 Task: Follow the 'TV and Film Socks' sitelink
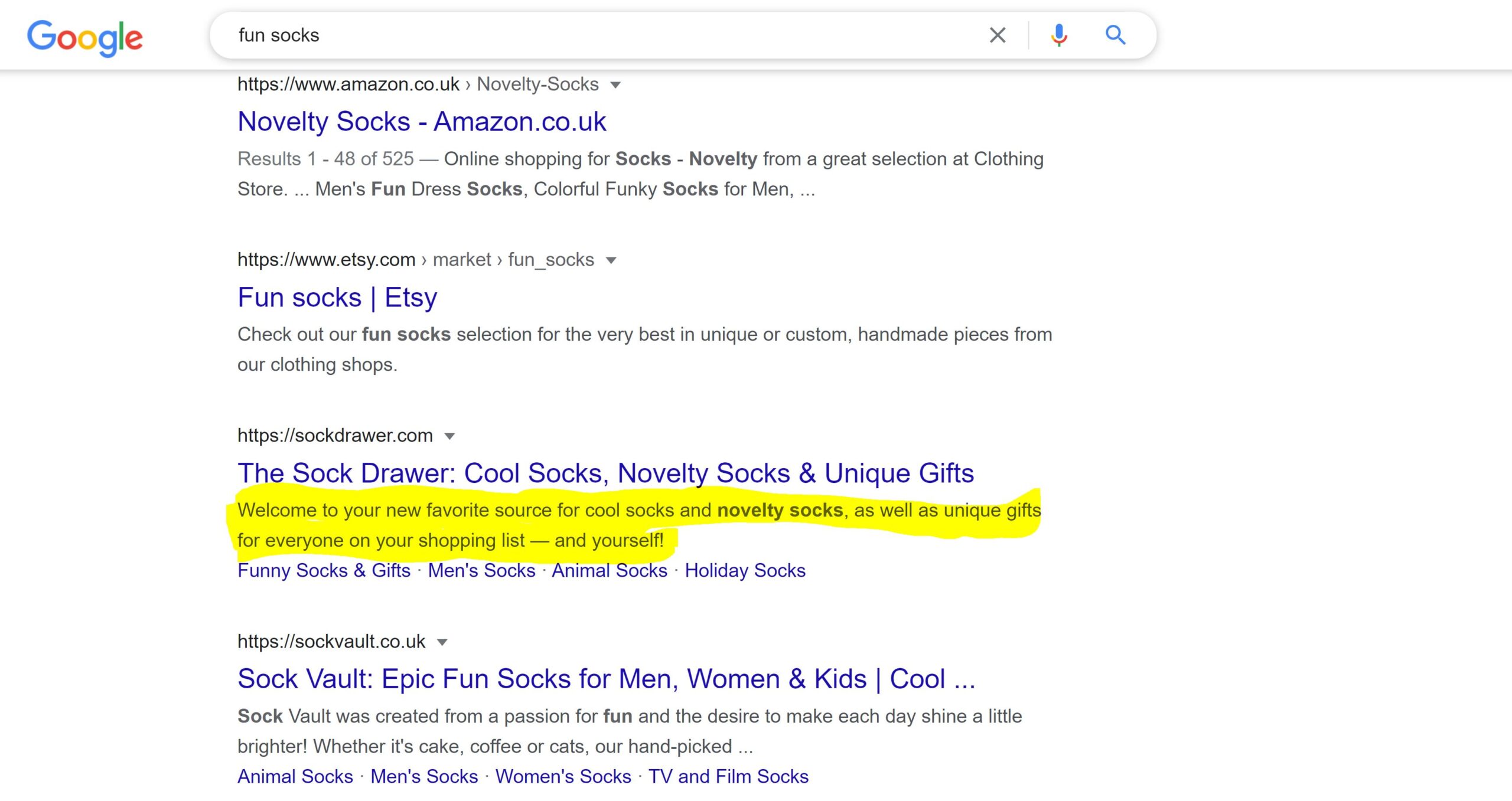click(x=728, y=777)
